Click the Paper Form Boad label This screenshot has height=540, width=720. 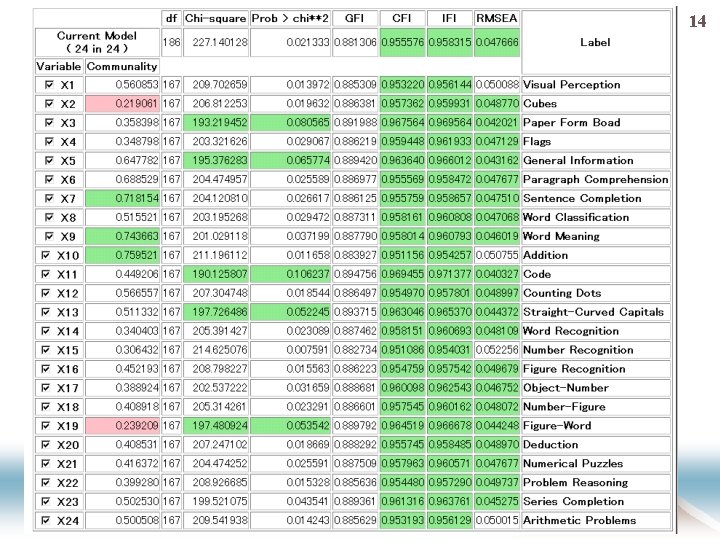[x=572, y=123]
